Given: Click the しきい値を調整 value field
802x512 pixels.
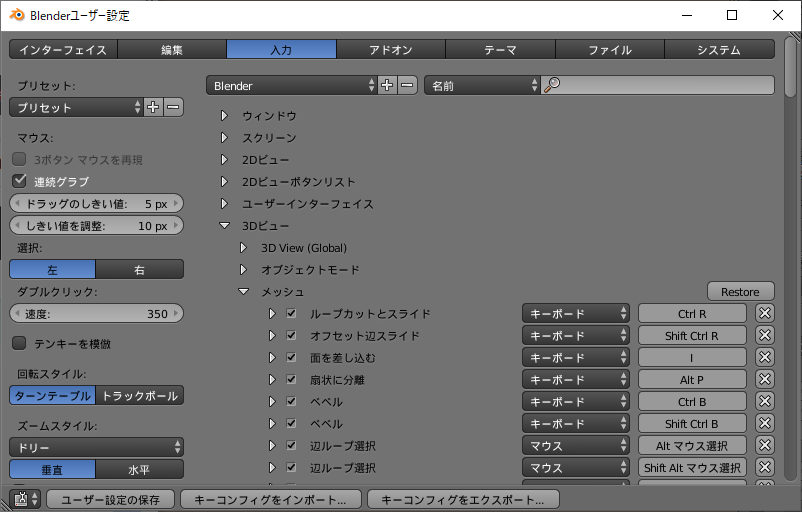Looking at the screenshot, I should coord(97,226).
